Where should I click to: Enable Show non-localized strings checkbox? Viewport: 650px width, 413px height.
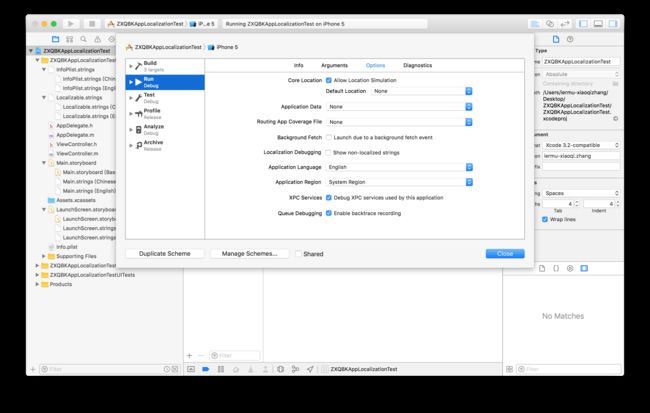click(328, 153)
